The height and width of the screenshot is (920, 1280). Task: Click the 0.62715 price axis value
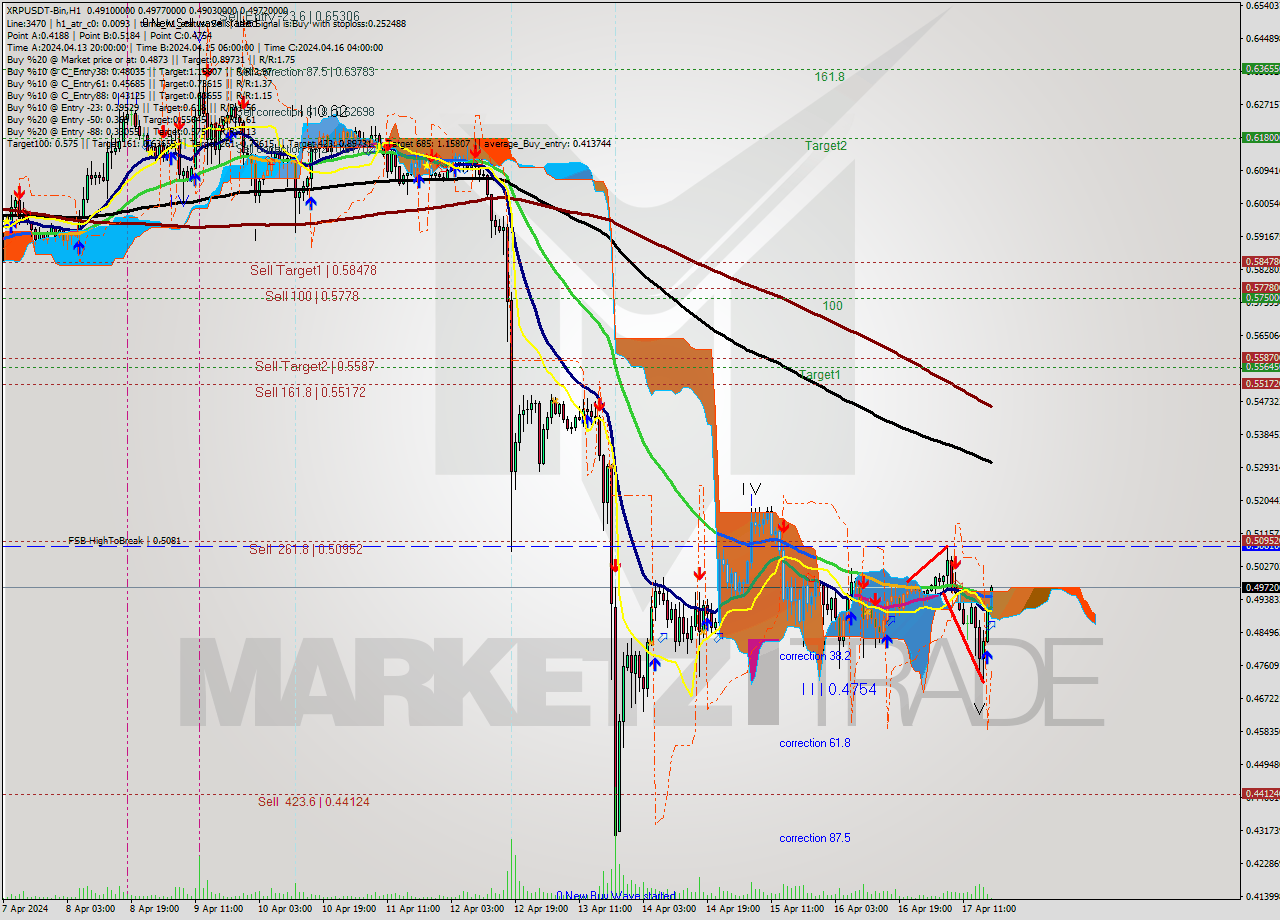tap(1262, 104)
